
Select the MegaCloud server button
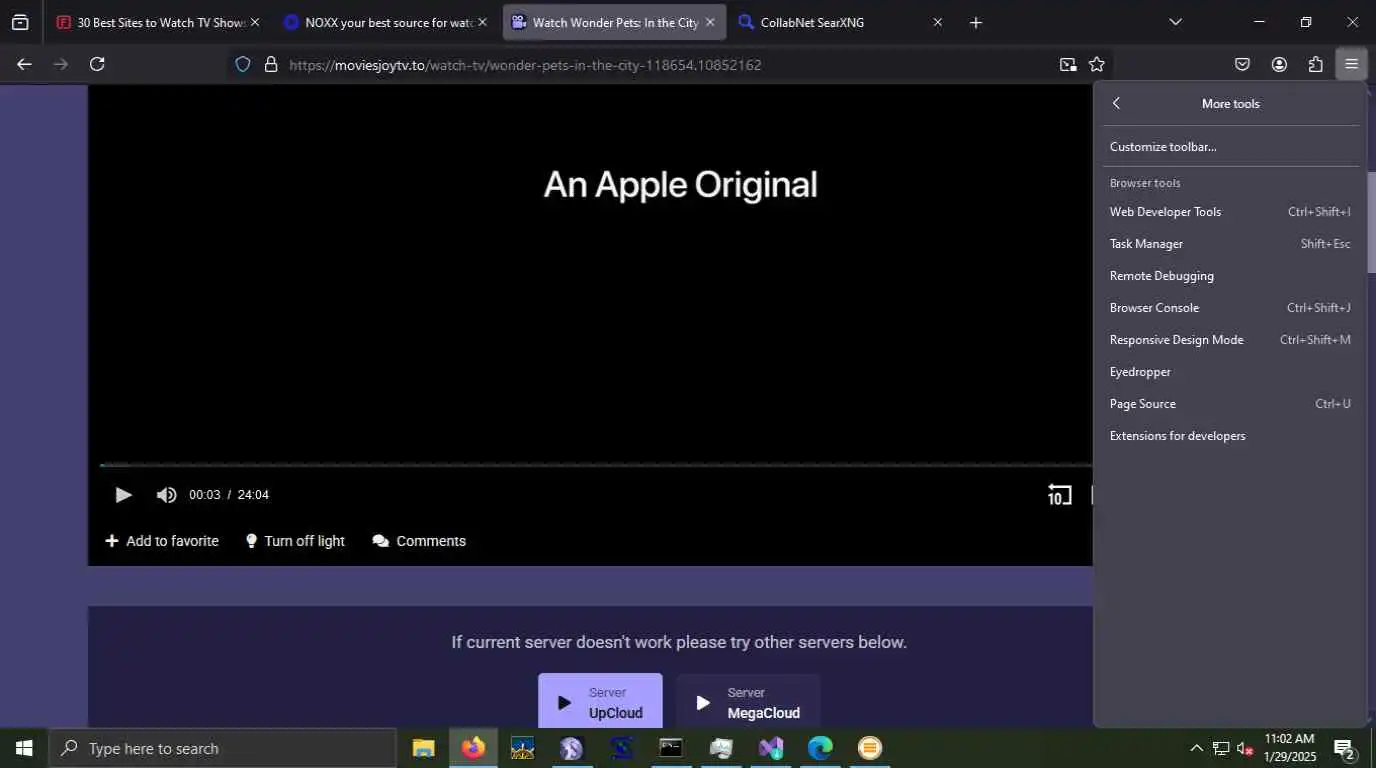click(748, 701)
